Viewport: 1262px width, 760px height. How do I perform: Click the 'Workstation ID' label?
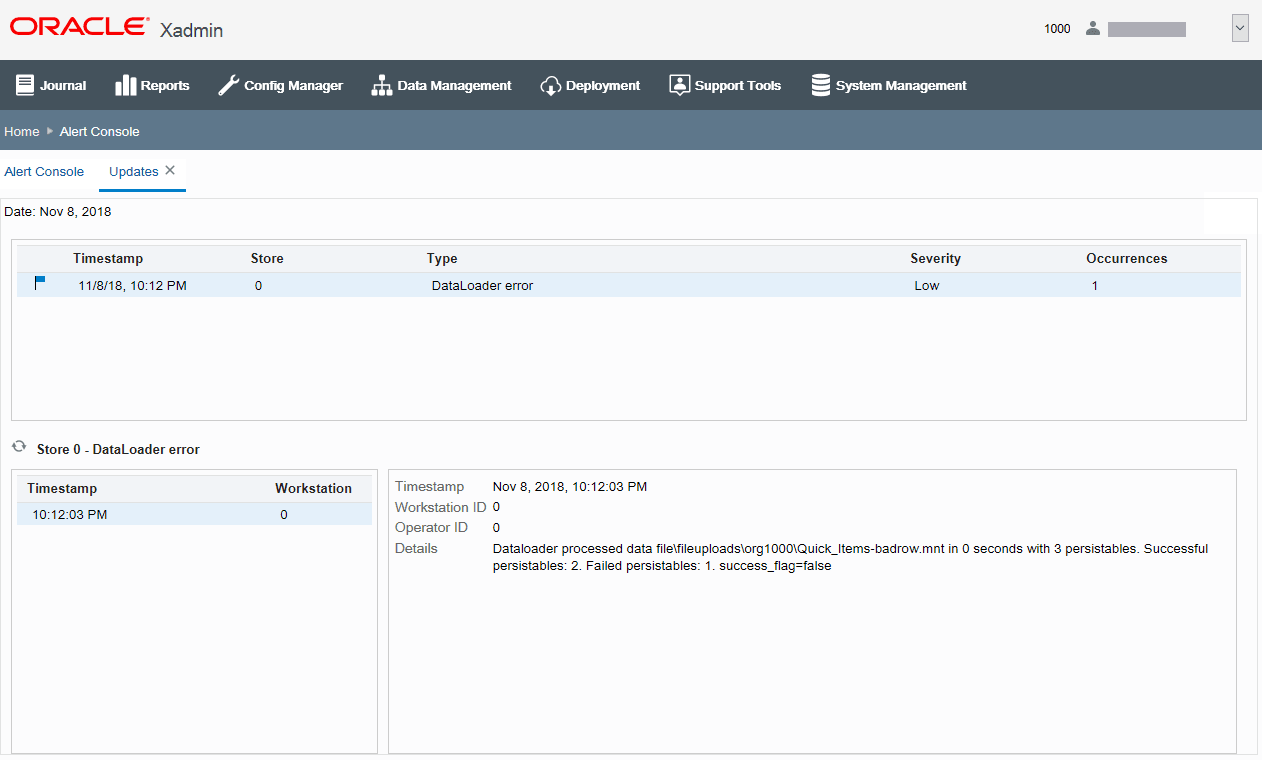440,507
